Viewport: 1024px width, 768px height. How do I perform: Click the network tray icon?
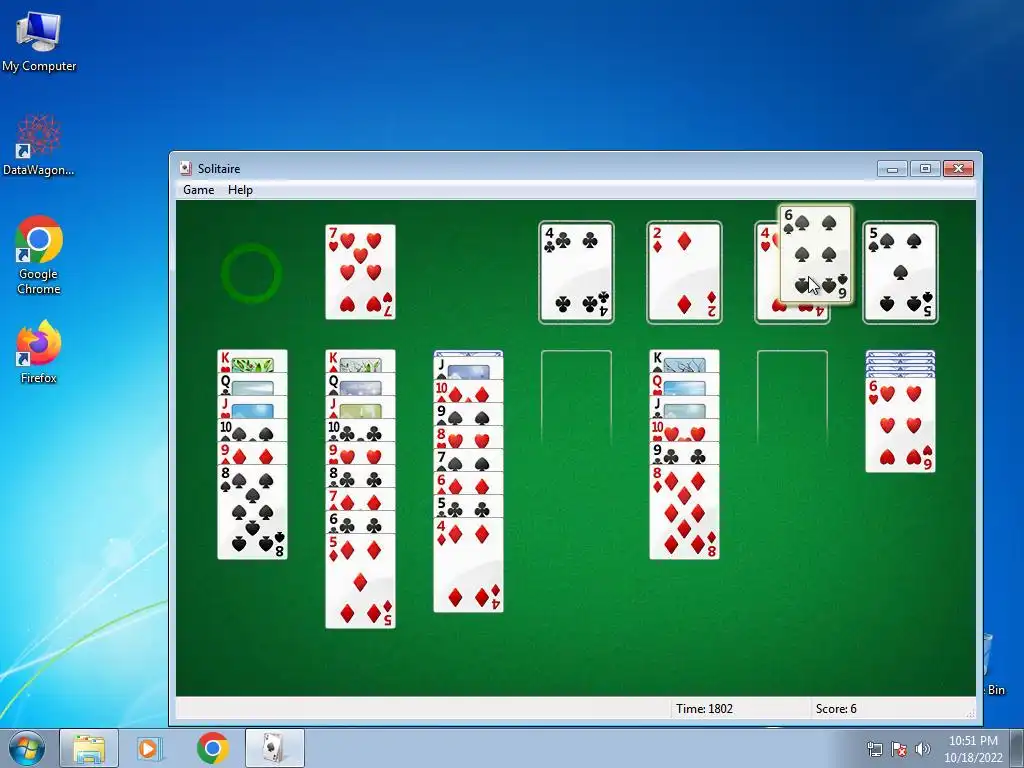874,748
